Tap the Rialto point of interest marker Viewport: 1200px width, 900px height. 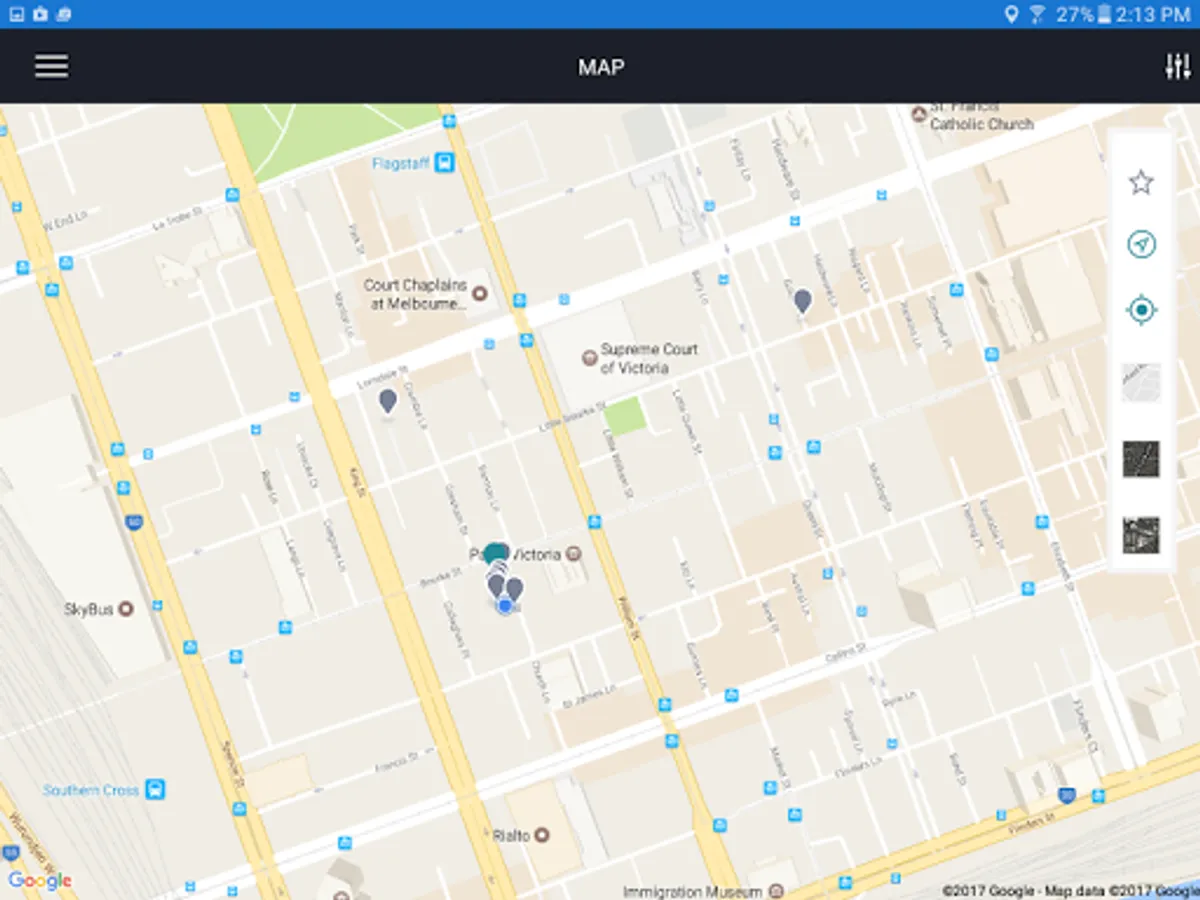click(x=542, y=834)
